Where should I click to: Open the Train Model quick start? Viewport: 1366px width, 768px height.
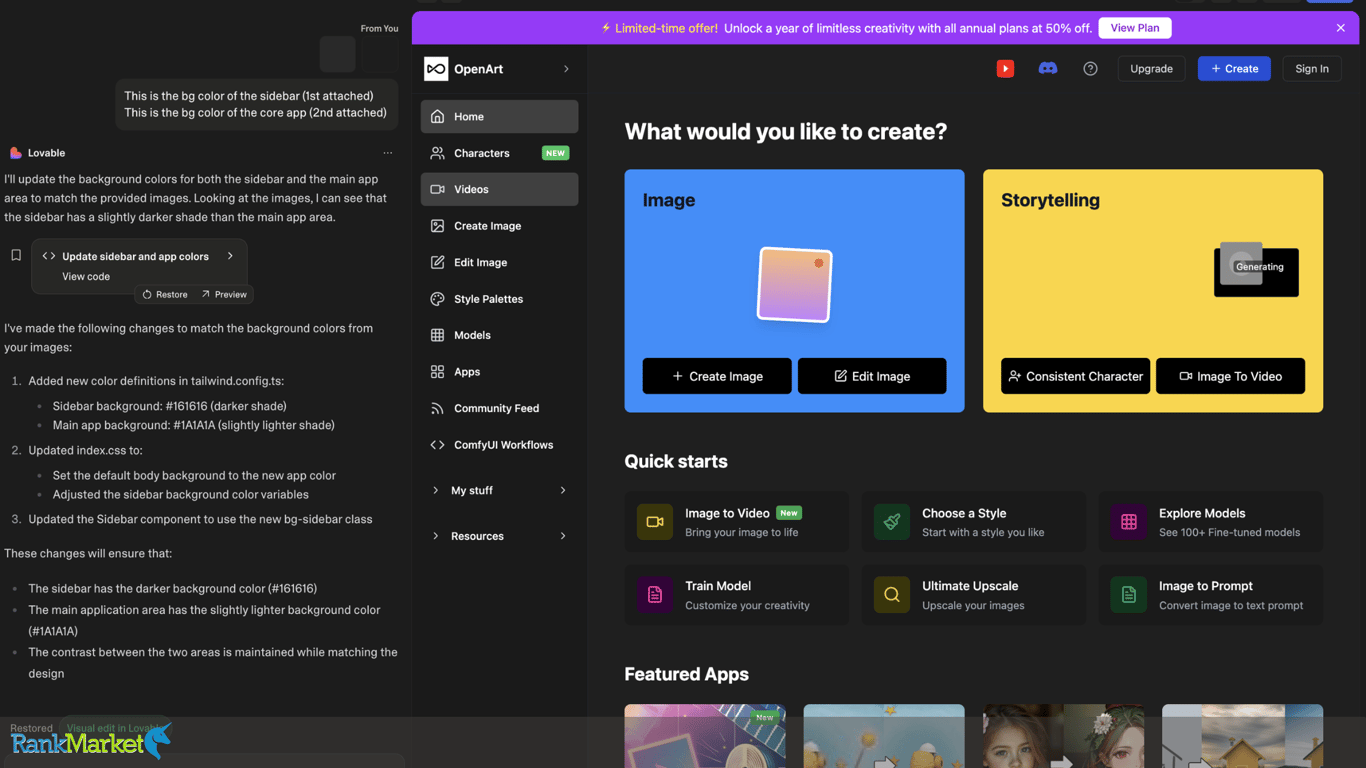point(736,595)
